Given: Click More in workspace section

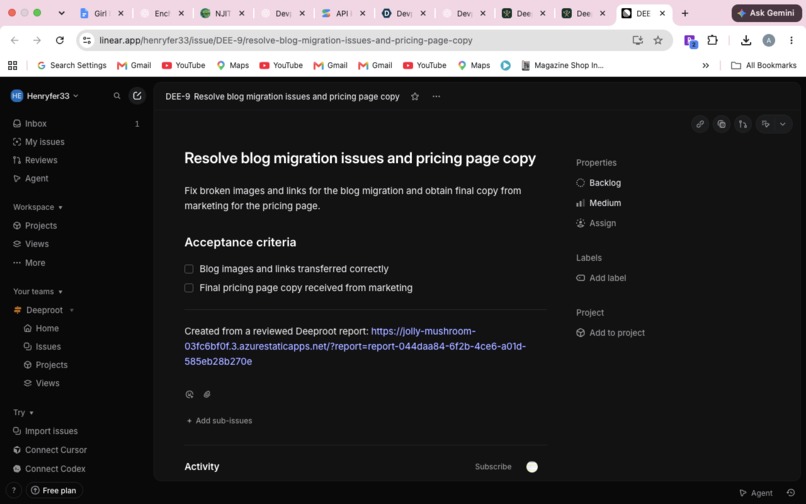Looking at the screenshot, I should coord(76,263).
